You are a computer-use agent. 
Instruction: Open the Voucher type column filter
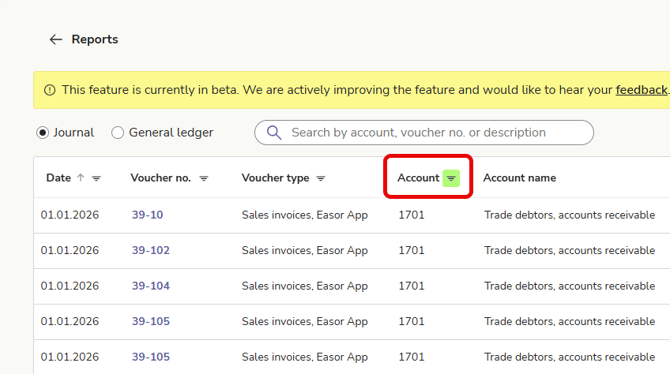(x=320, y=178)
